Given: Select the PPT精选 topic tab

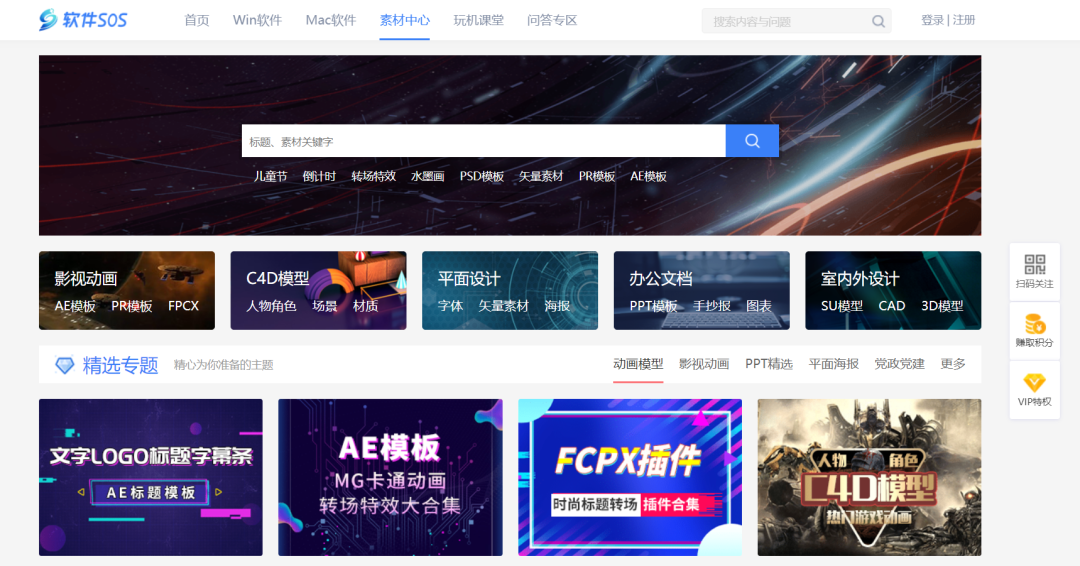Looking at the screenshot, I should click(x=768, y=364).
